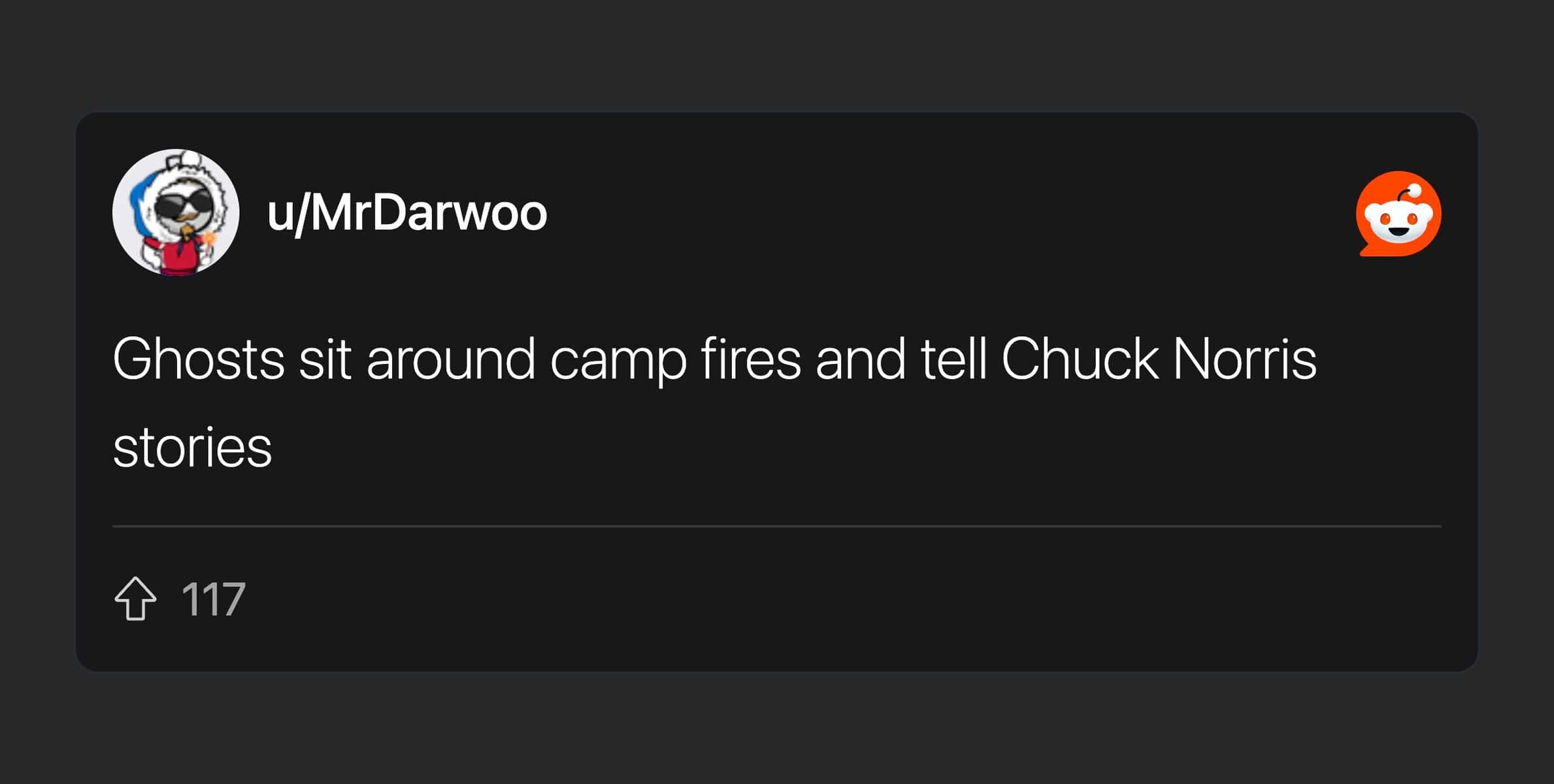This screenshot has width=1554, height=784.
Task: Click the u/MrDarwoo username link
Action: (406, 213)
